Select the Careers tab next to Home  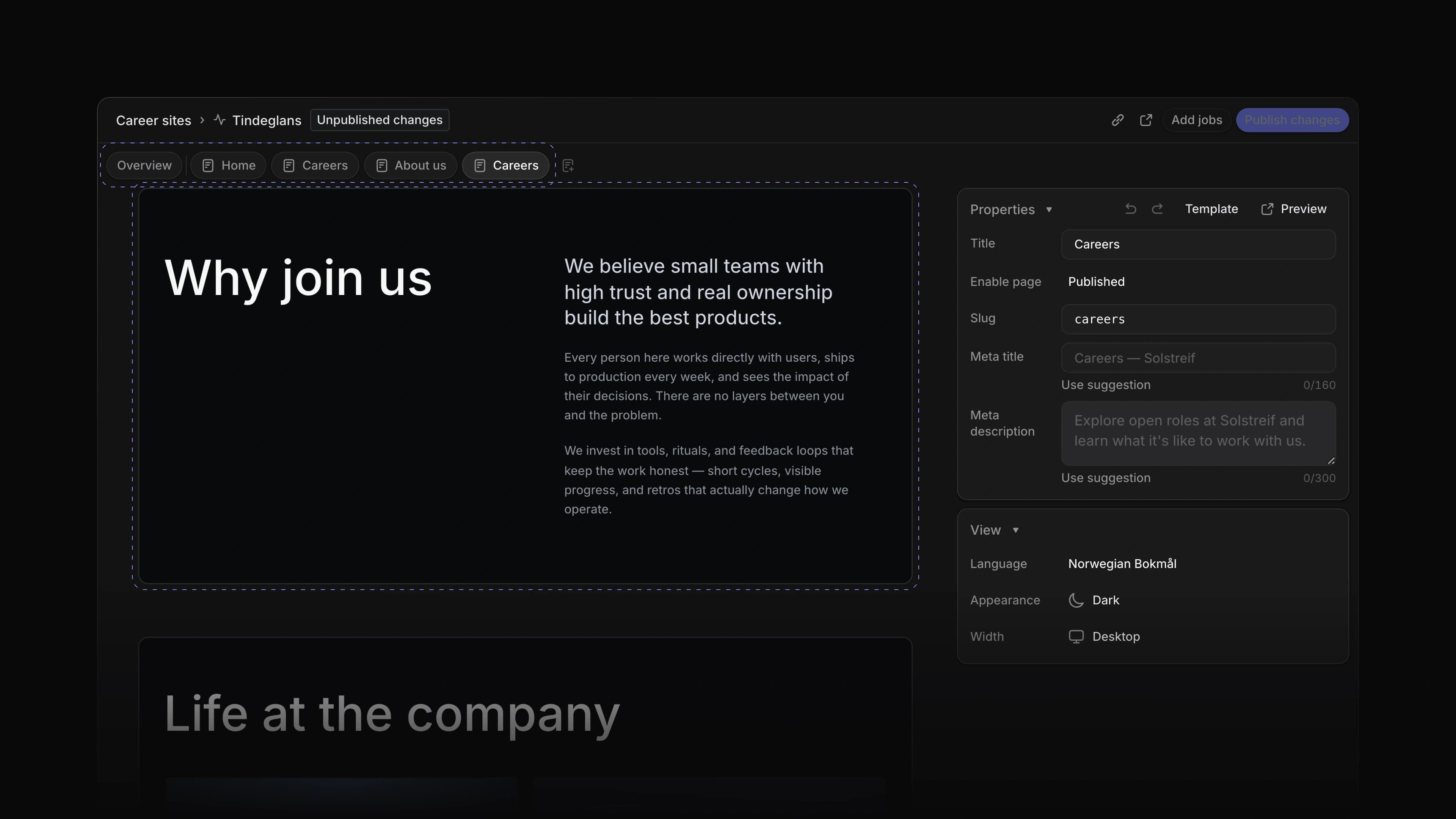pos(315,166)
